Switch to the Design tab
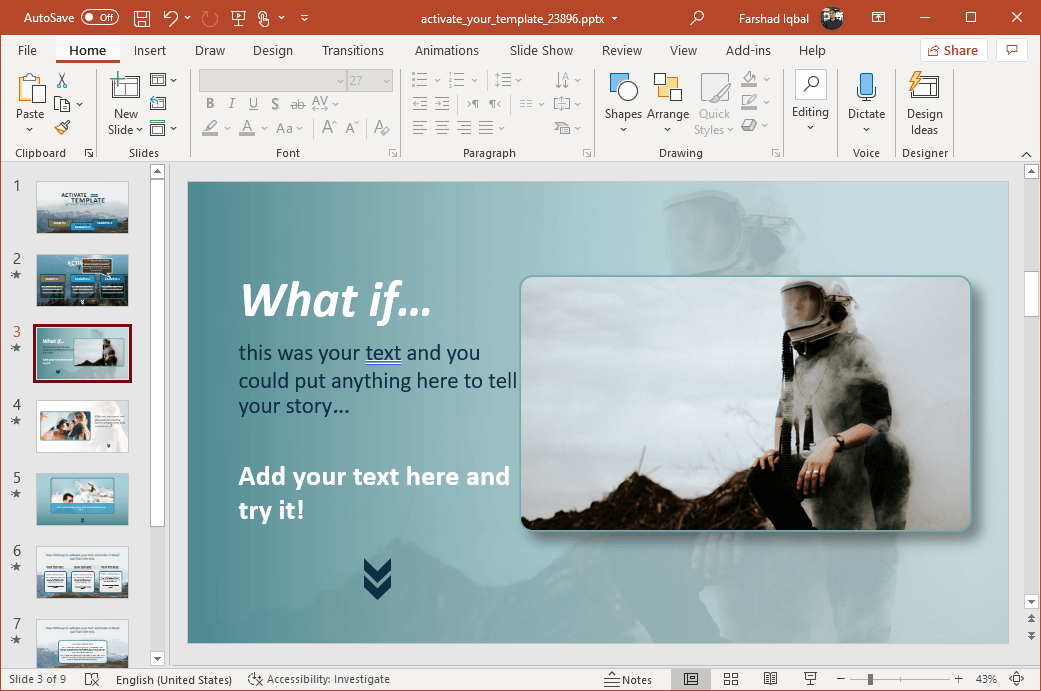The image size is (1041, 691). point(272,50)
